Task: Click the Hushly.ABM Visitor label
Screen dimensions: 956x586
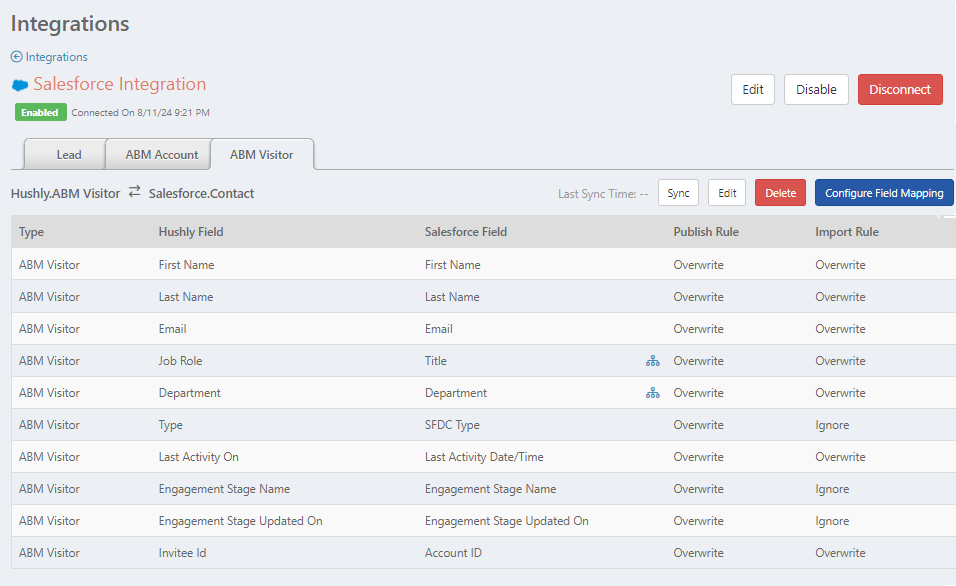Action: [x=65, y=193]
